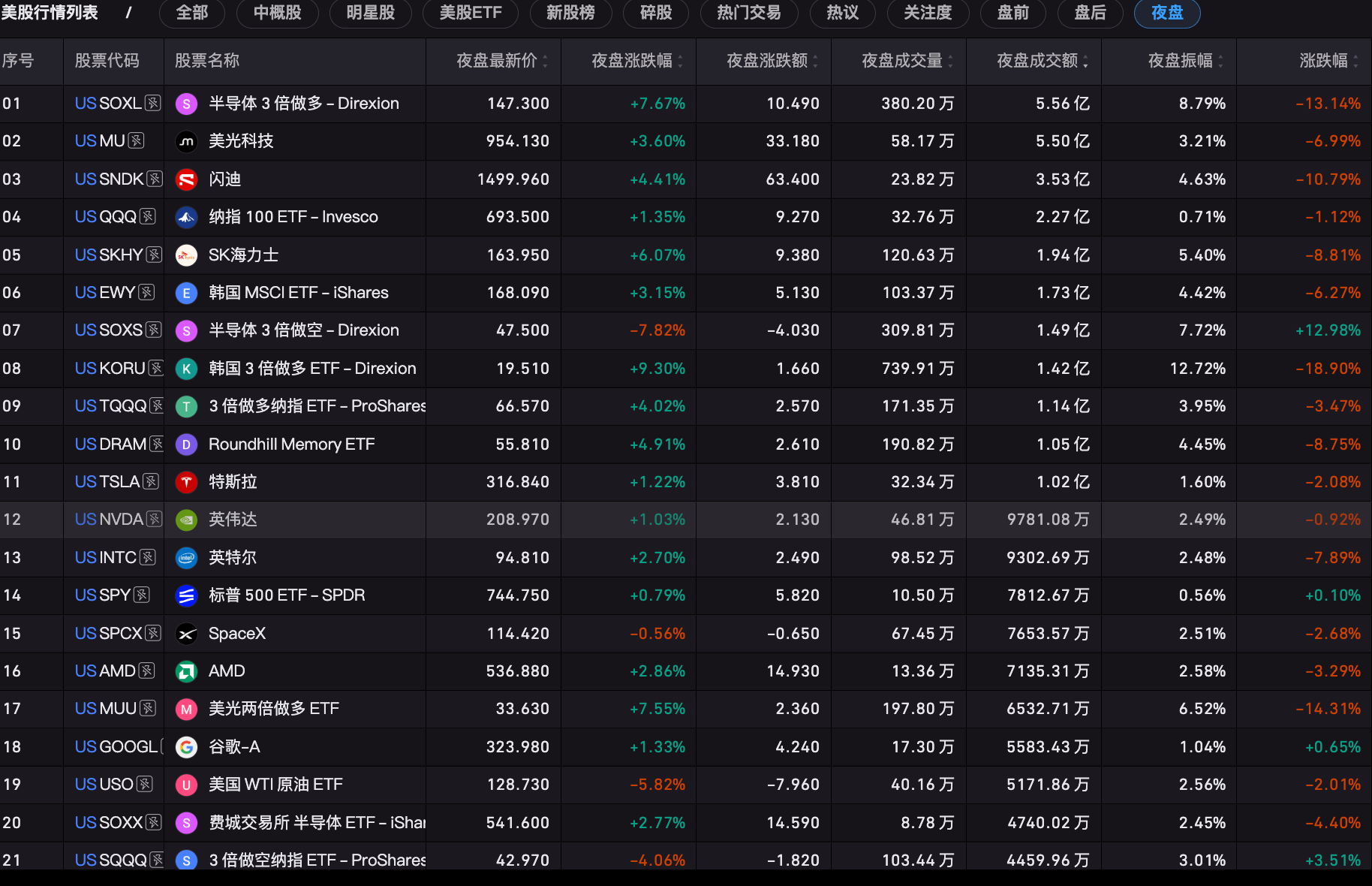Click the Google logo in row 18
The height and width of the screenshot is (886, 1372).
click(x=186, y=747)
